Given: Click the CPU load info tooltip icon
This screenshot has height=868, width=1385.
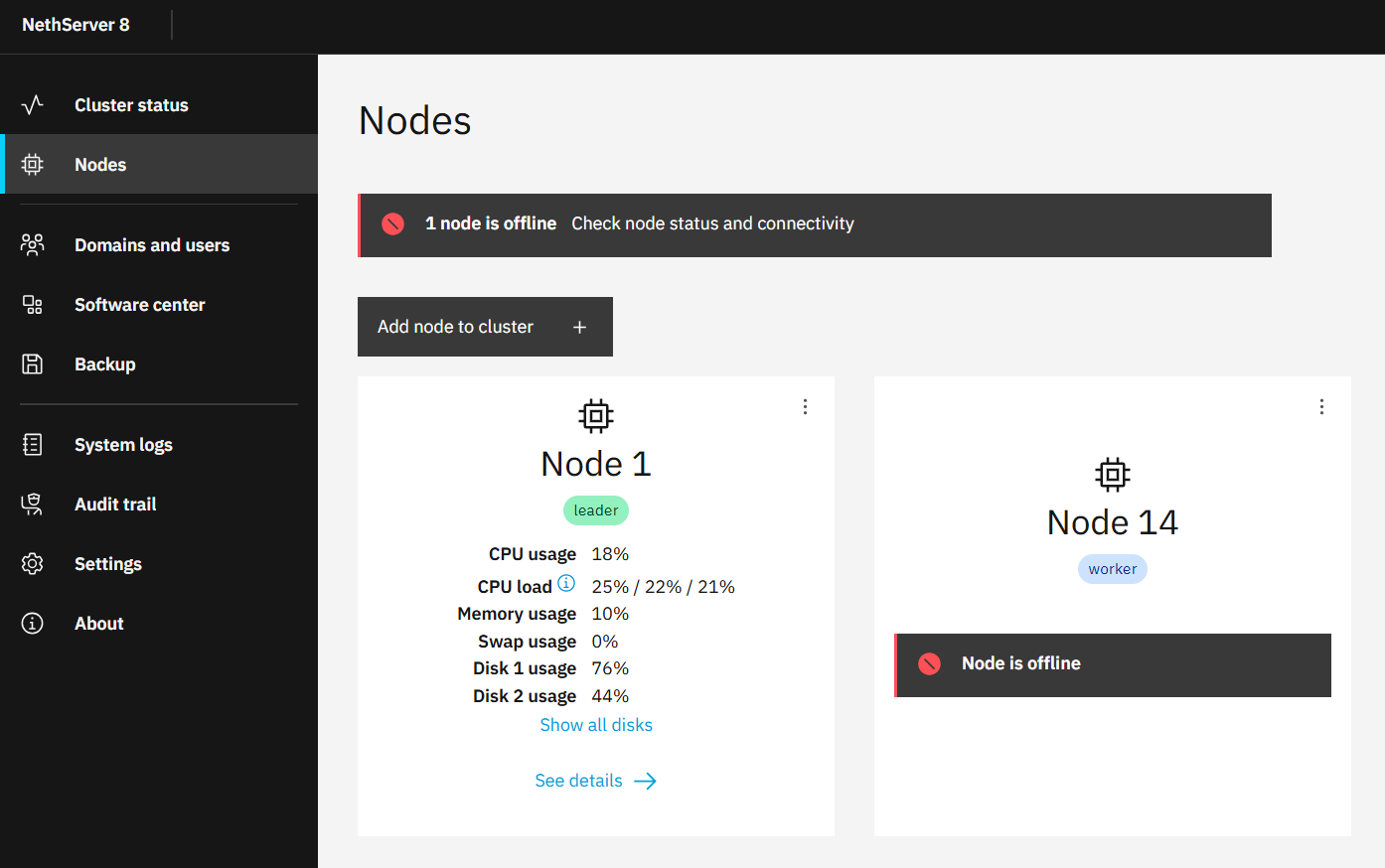Looking at the screenshot, I should (566, 583).
